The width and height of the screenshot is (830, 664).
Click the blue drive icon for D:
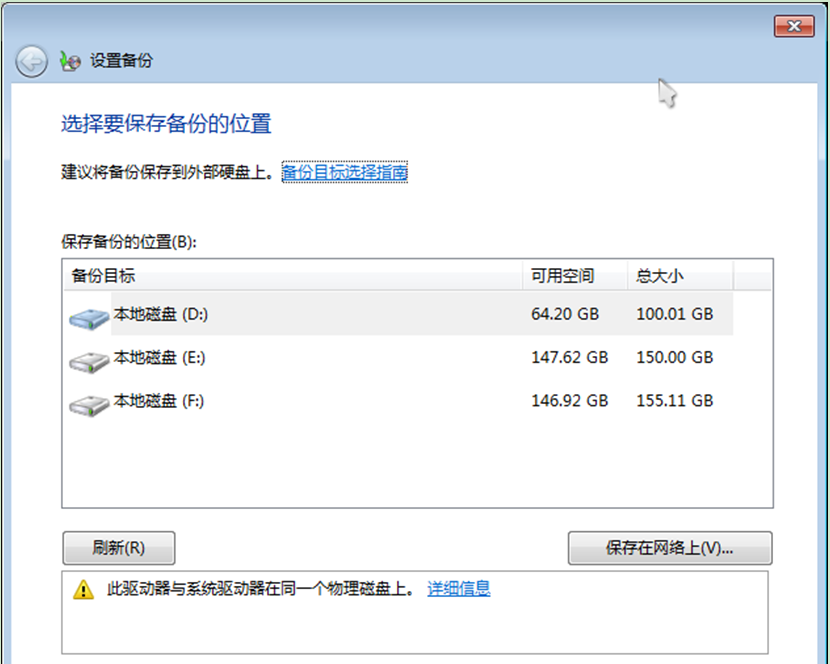coord(89,318)
